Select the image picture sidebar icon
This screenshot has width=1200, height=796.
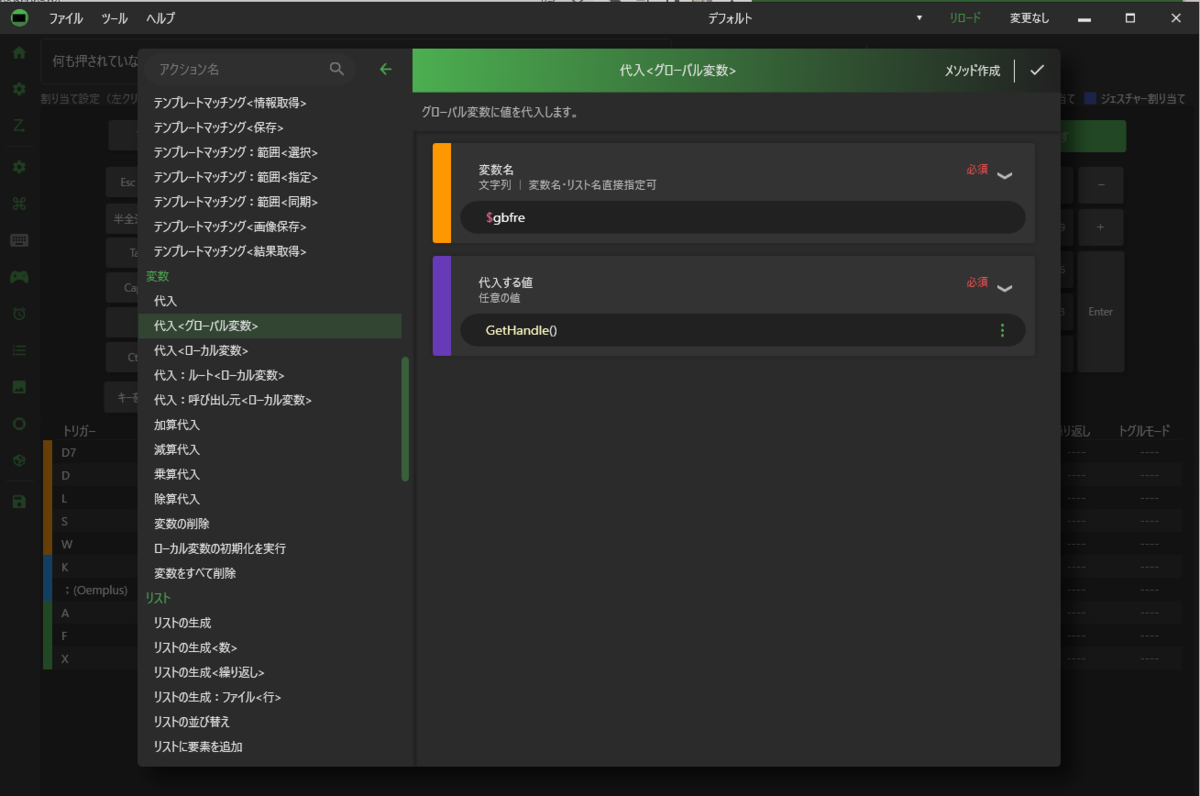(19, 387)
